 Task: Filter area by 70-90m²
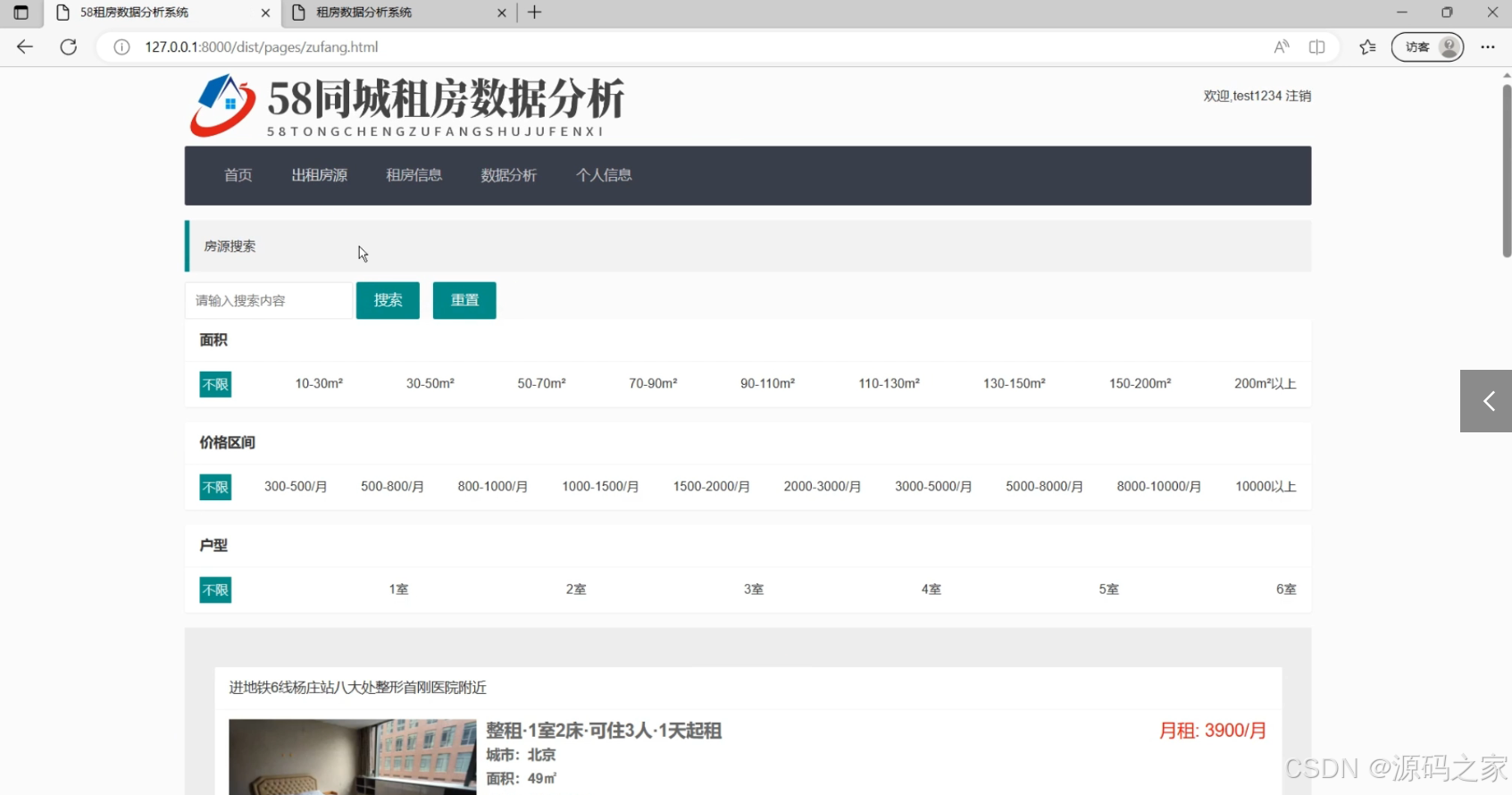tap(653, 383)
